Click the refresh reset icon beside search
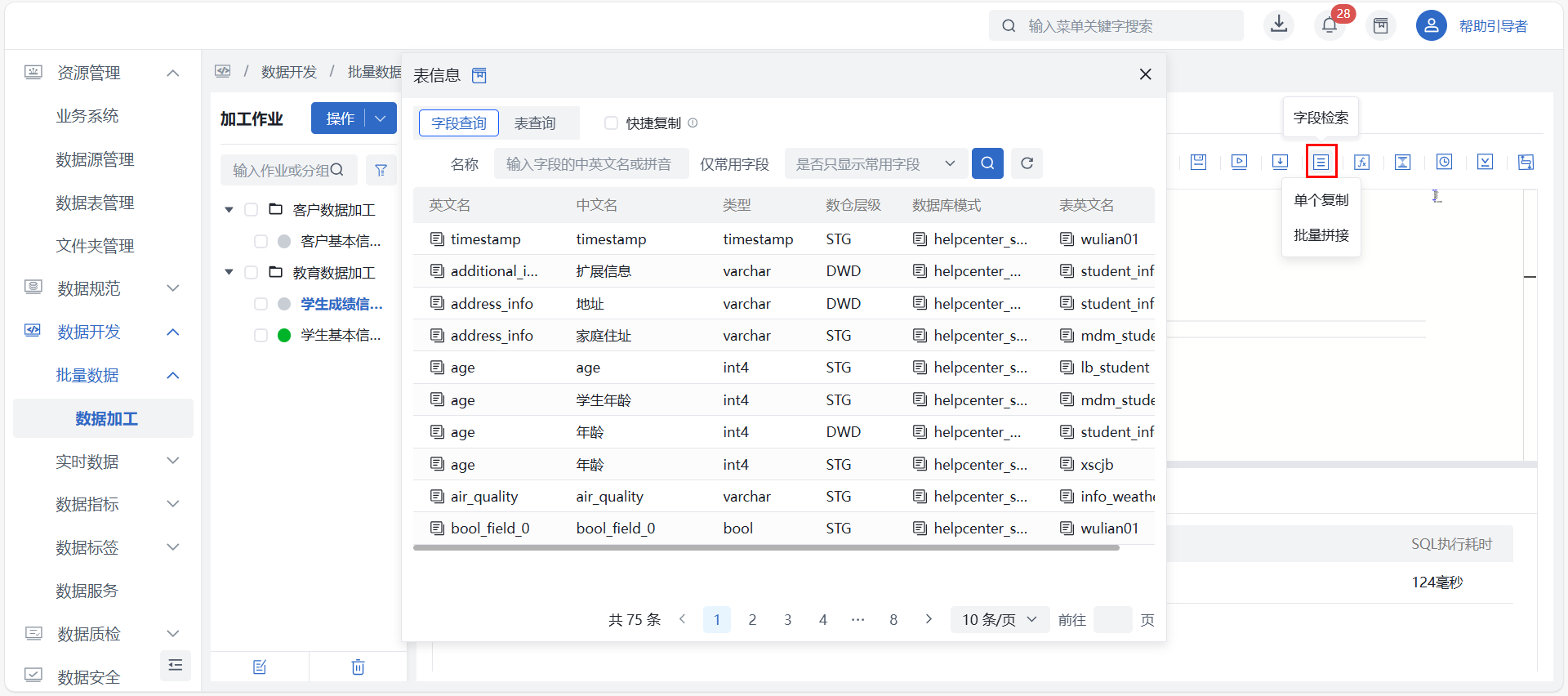The image size is (1568, 696). [1027, 163]
